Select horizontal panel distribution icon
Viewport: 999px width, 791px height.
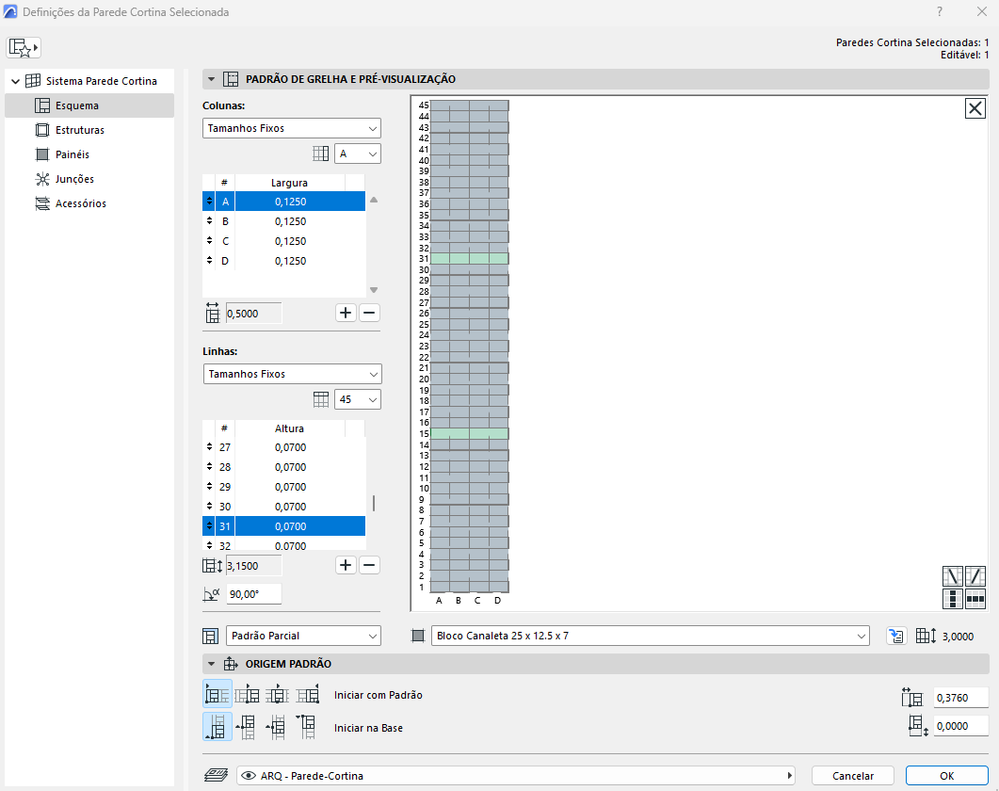975,599
